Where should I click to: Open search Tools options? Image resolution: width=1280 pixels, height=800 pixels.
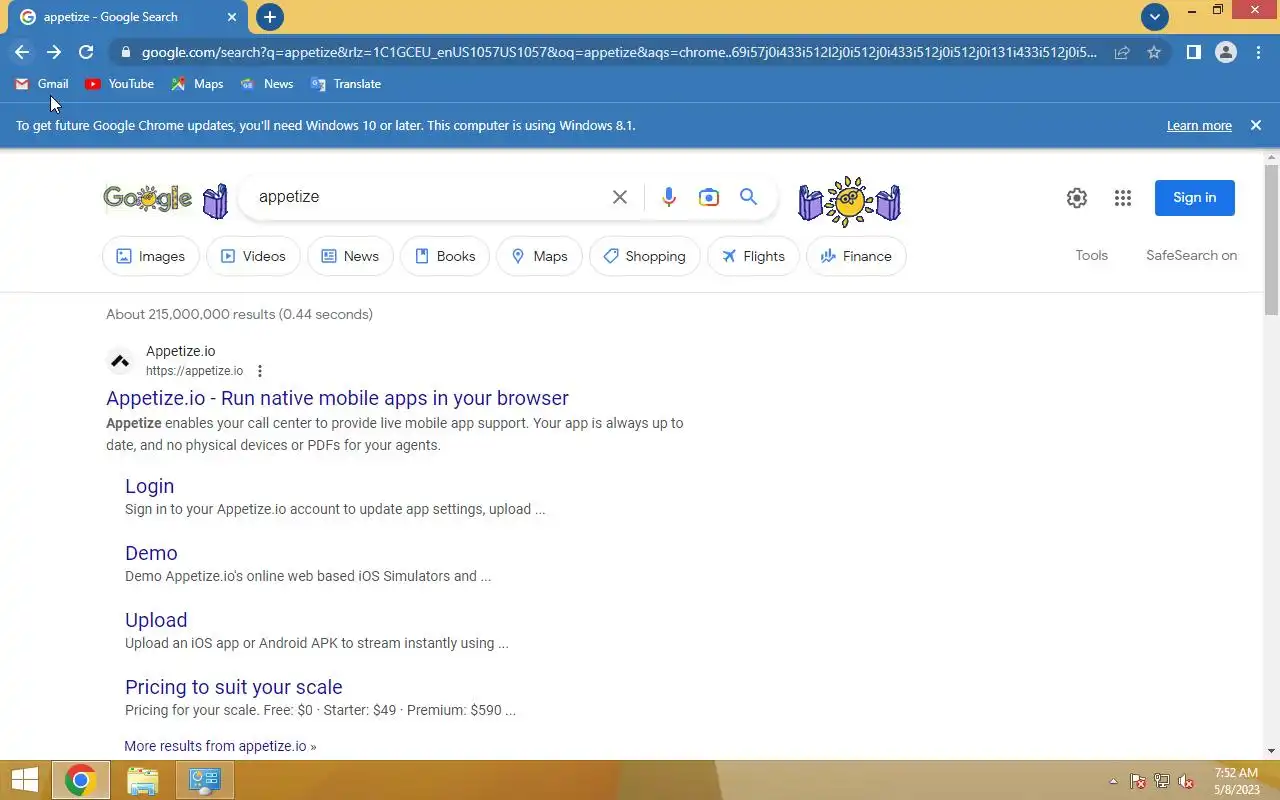coord(1092,255)
